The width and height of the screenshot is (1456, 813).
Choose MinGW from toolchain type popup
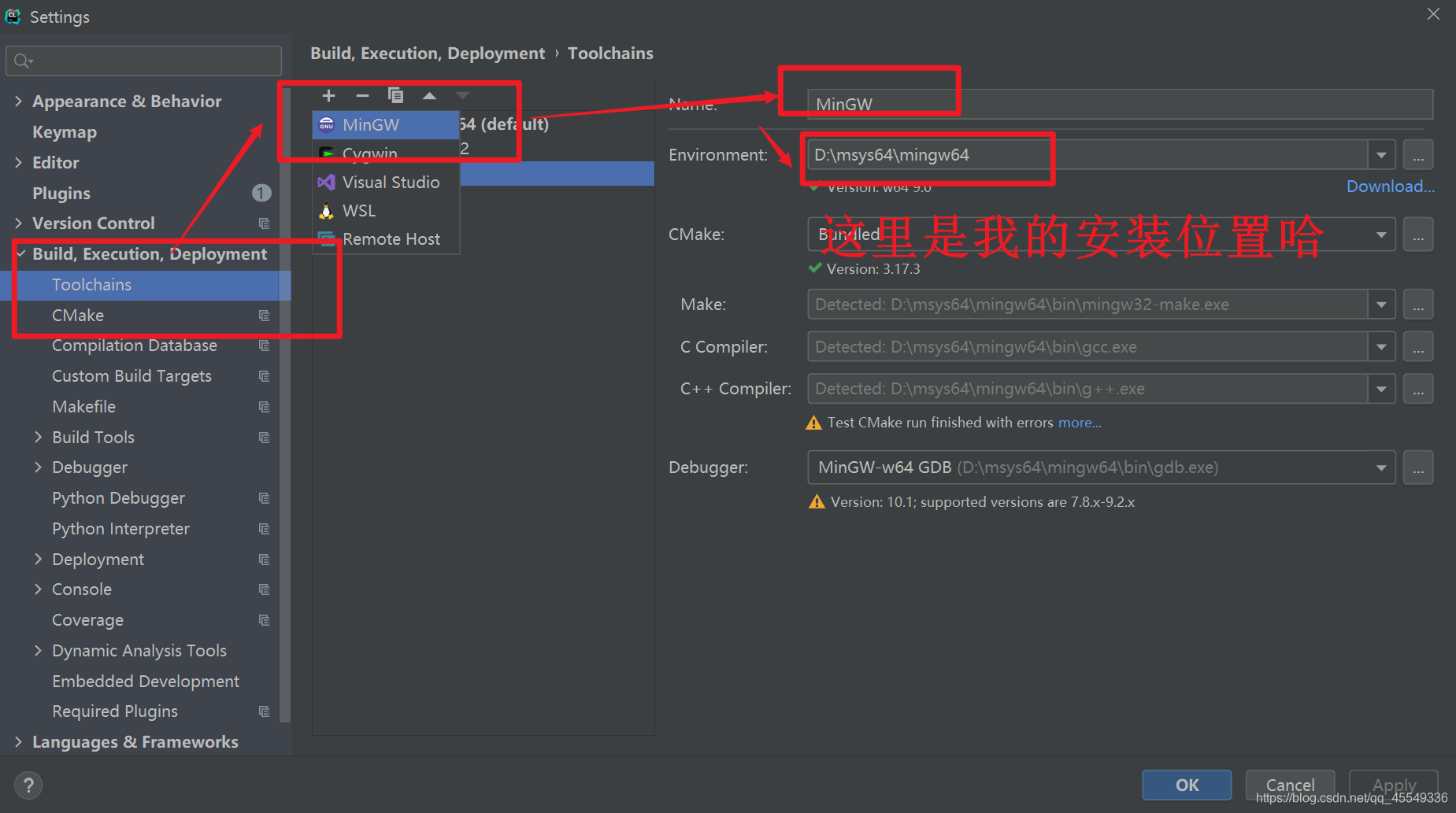coord(386,124)
